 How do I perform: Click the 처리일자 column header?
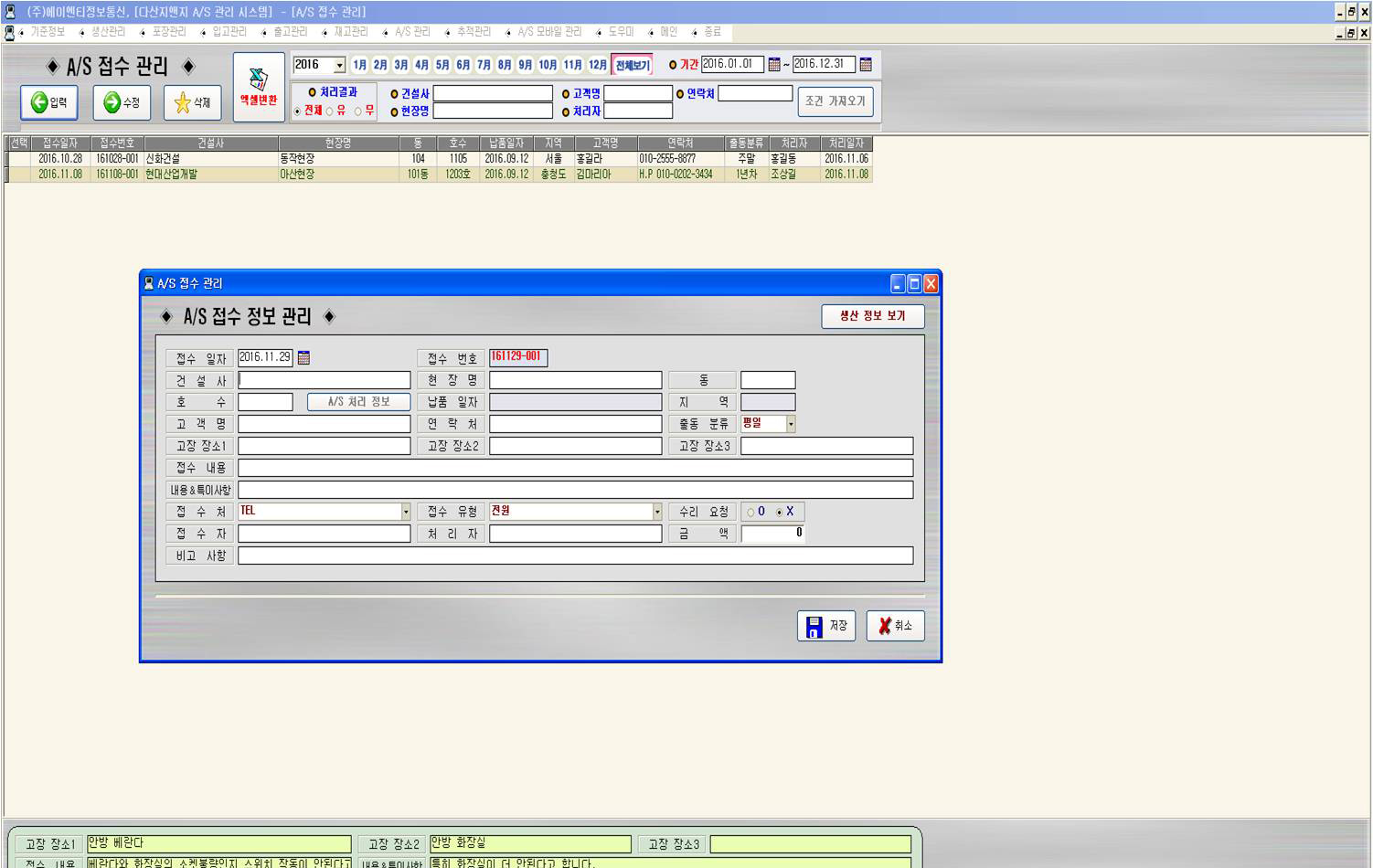click(x=846, y=143)
